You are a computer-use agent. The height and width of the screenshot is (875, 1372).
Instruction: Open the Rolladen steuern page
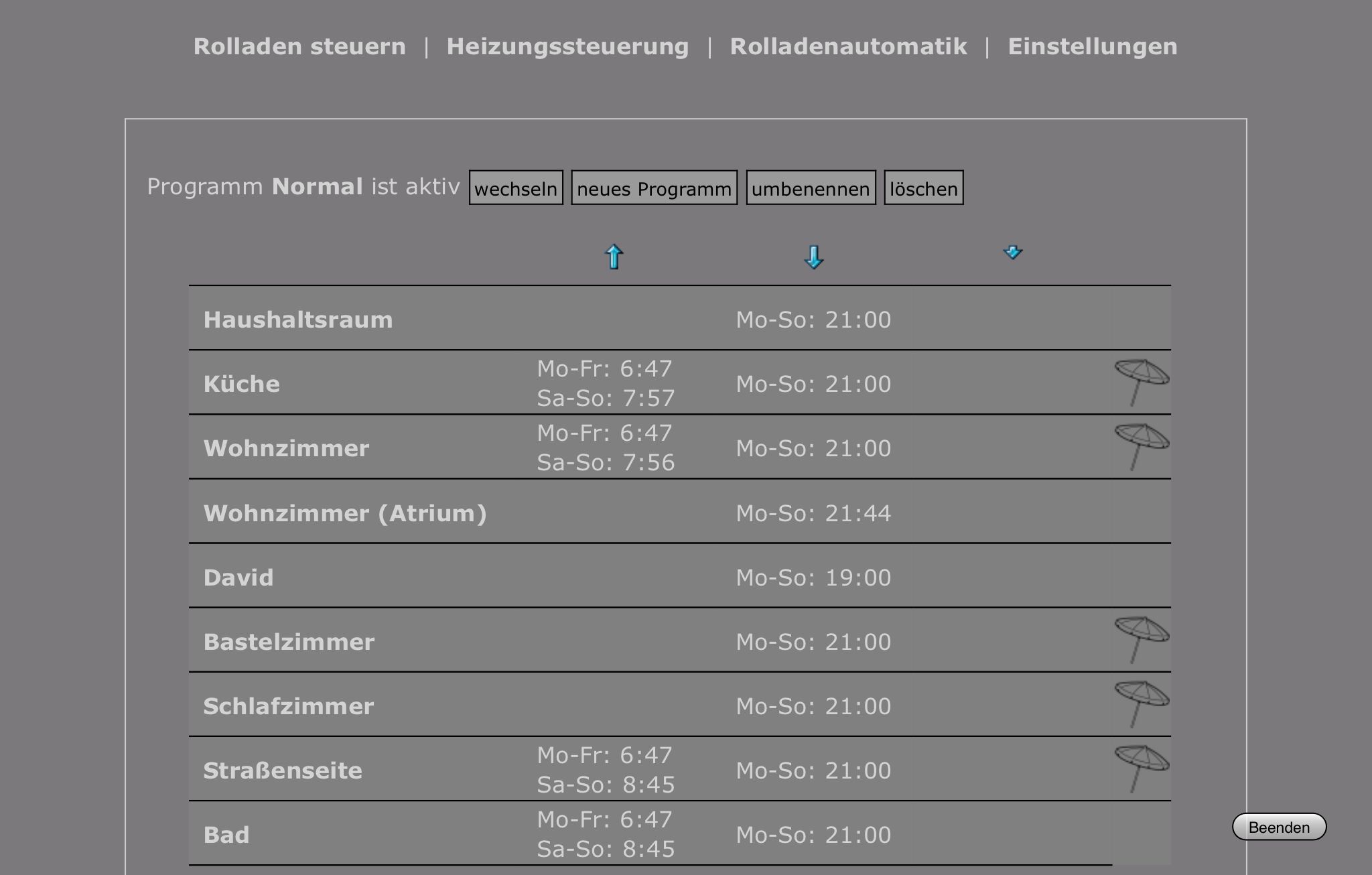(299, 47)
